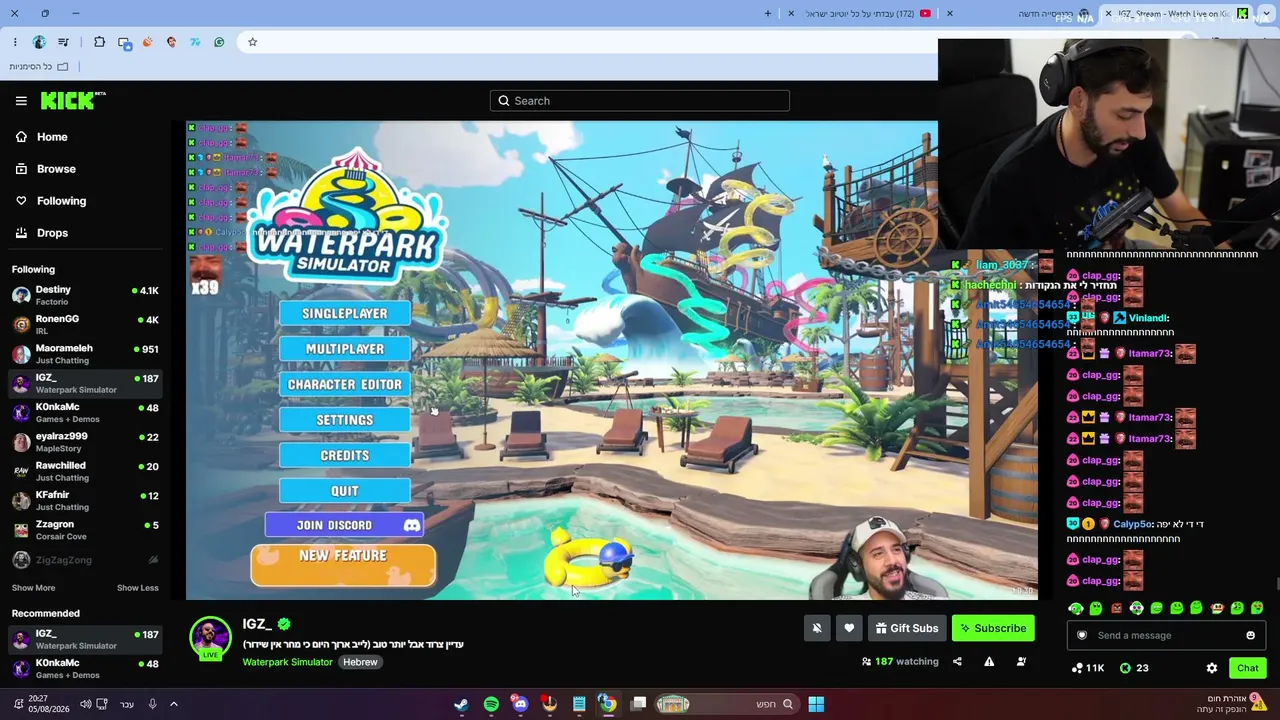Click the green Chat send button

tap(1247, 668)
